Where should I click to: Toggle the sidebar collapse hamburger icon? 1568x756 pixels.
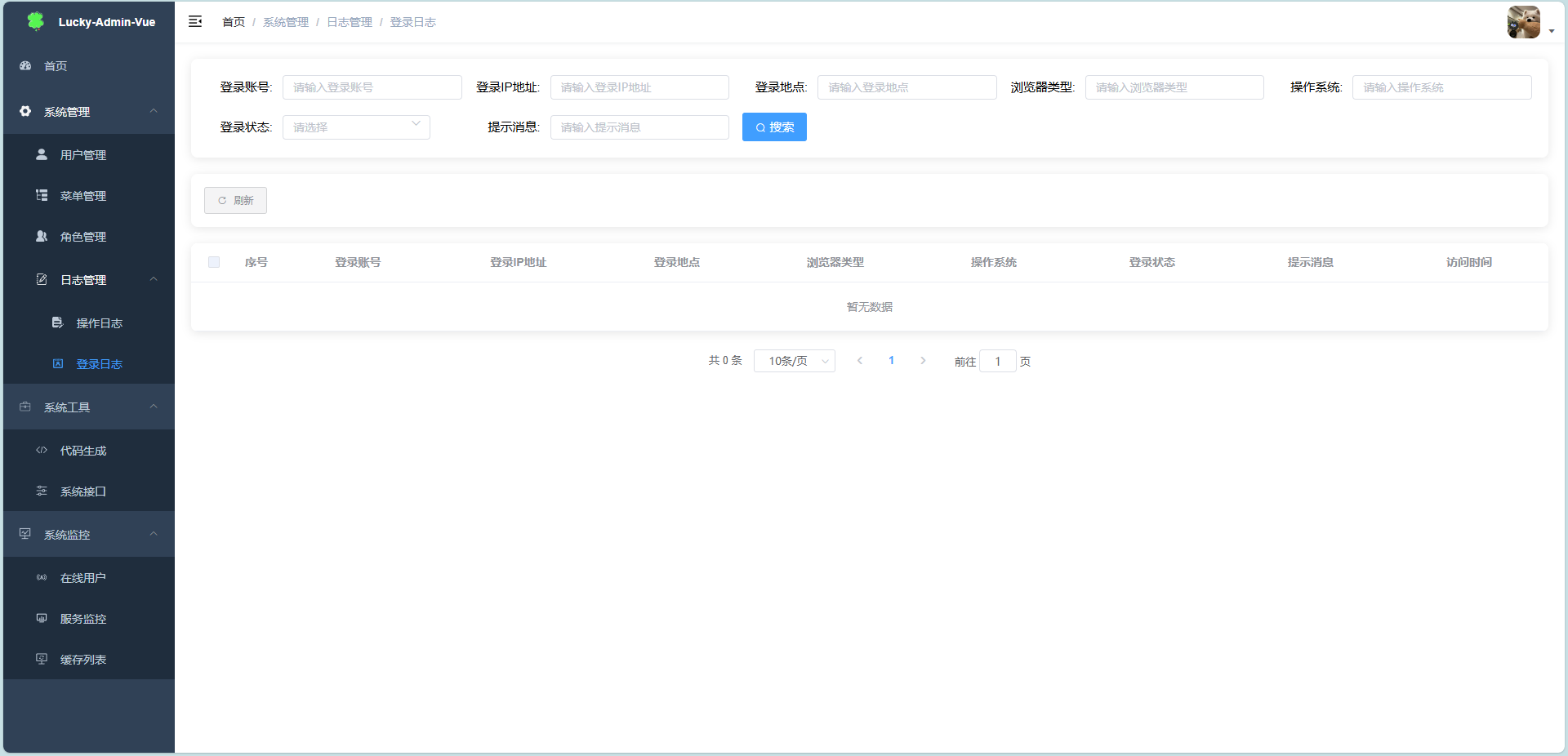(195, 21)
